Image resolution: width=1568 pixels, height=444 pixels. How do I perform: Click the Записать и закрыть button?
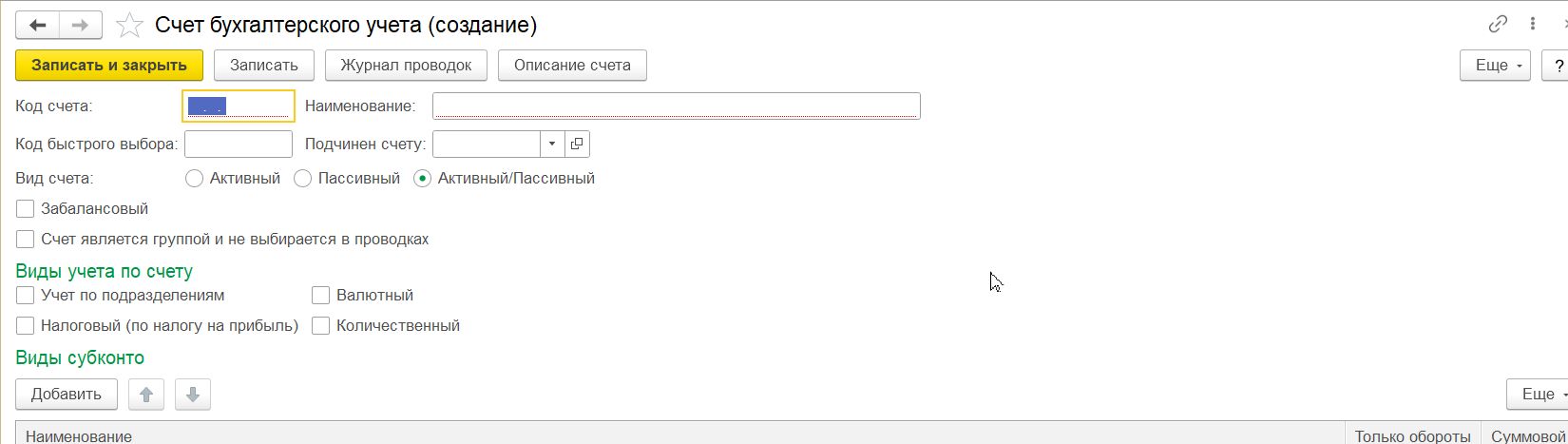pyautogui.click(x=109, y=66)
